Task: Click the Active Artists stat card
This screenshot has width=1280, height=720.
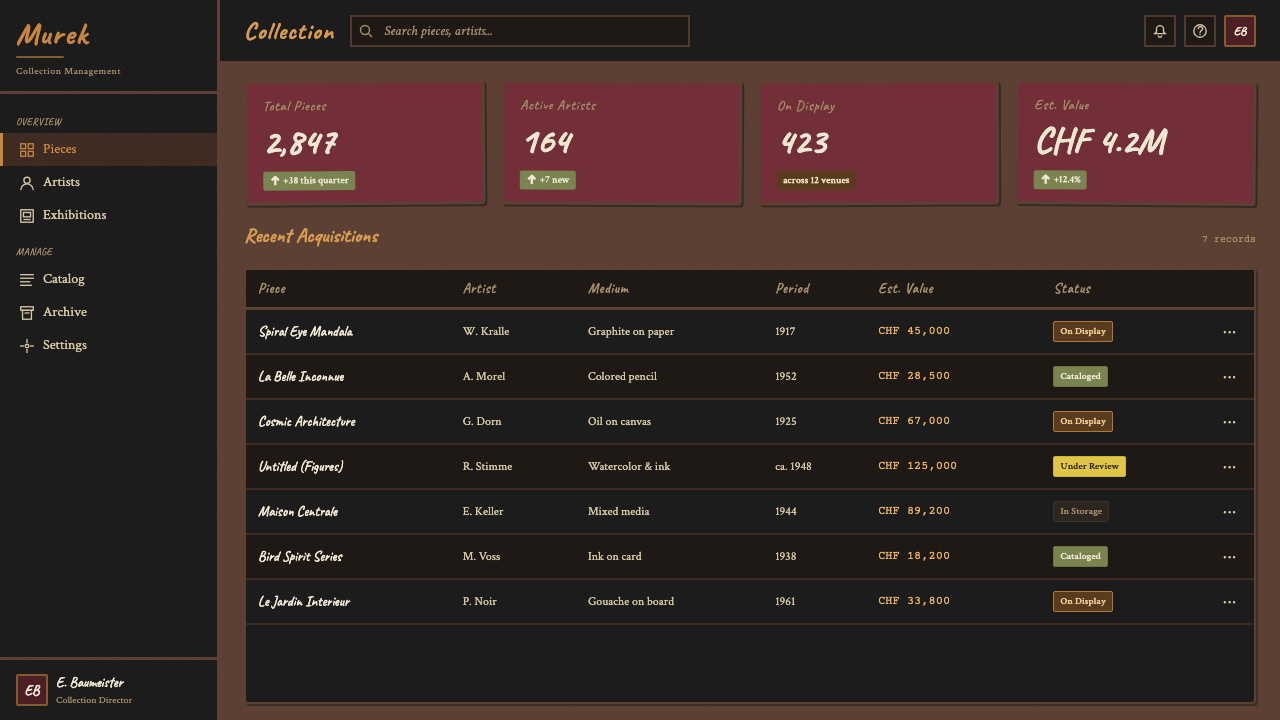Action: [x=622, y=143]
